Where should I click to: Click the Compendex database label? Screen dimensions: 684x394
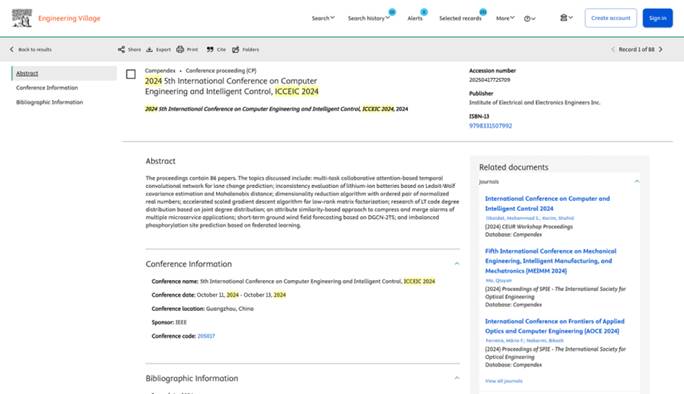(x=160, y=71)
